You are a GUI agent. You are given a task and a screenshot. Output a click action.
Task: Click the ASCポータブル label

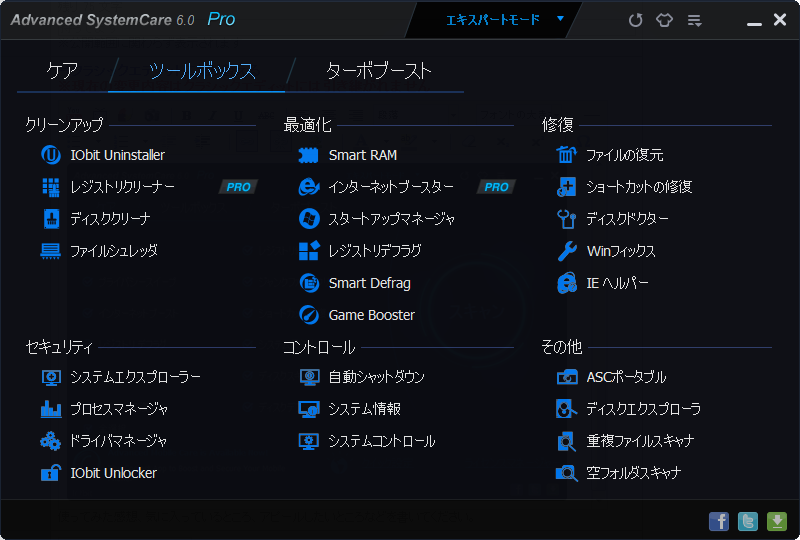pyautogui.click(x=626, y=377)
